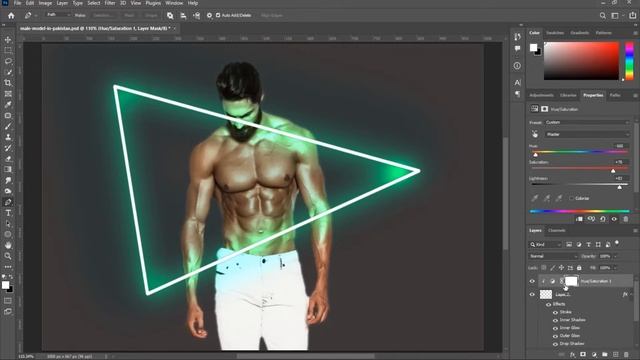
Task: Open pen options gear icon
Action: (x=209, y=16)
